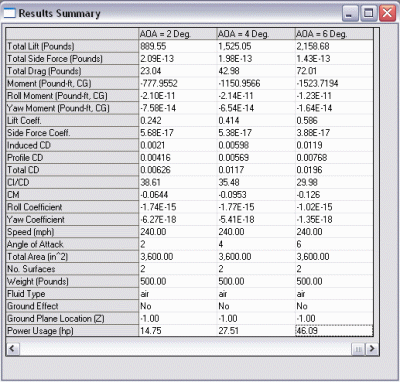Screen dimensions: 400x382
Task: Click the Moment value -777.9552
Action: [x=178, y=83]
